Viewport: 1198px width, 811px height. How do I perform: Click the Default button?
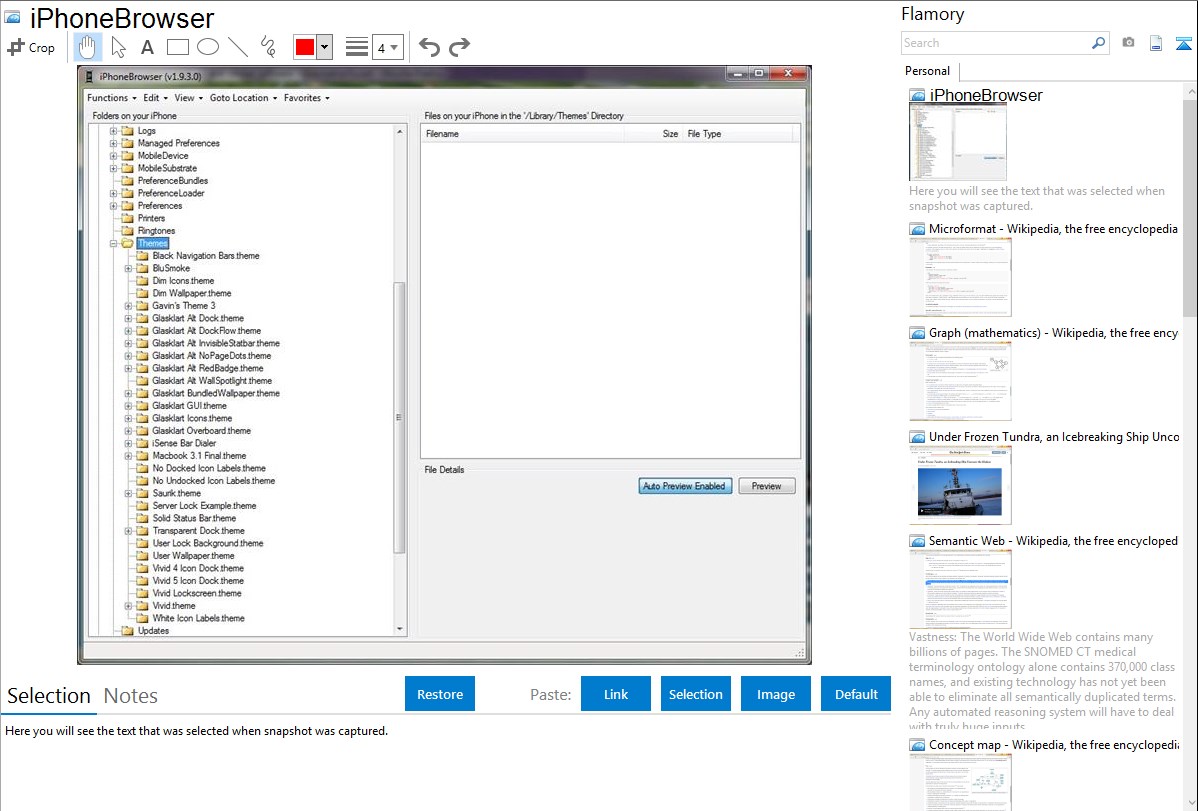click(856, 694)
